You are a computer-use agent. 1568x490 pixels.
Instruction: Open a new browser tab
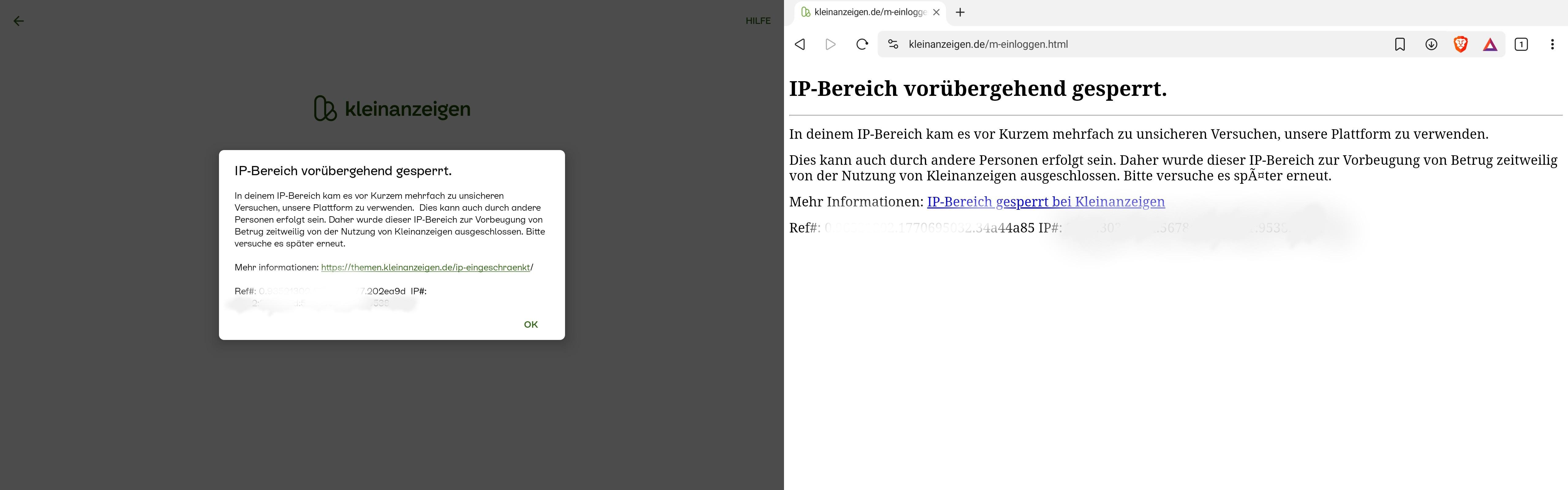click(960, 12)
